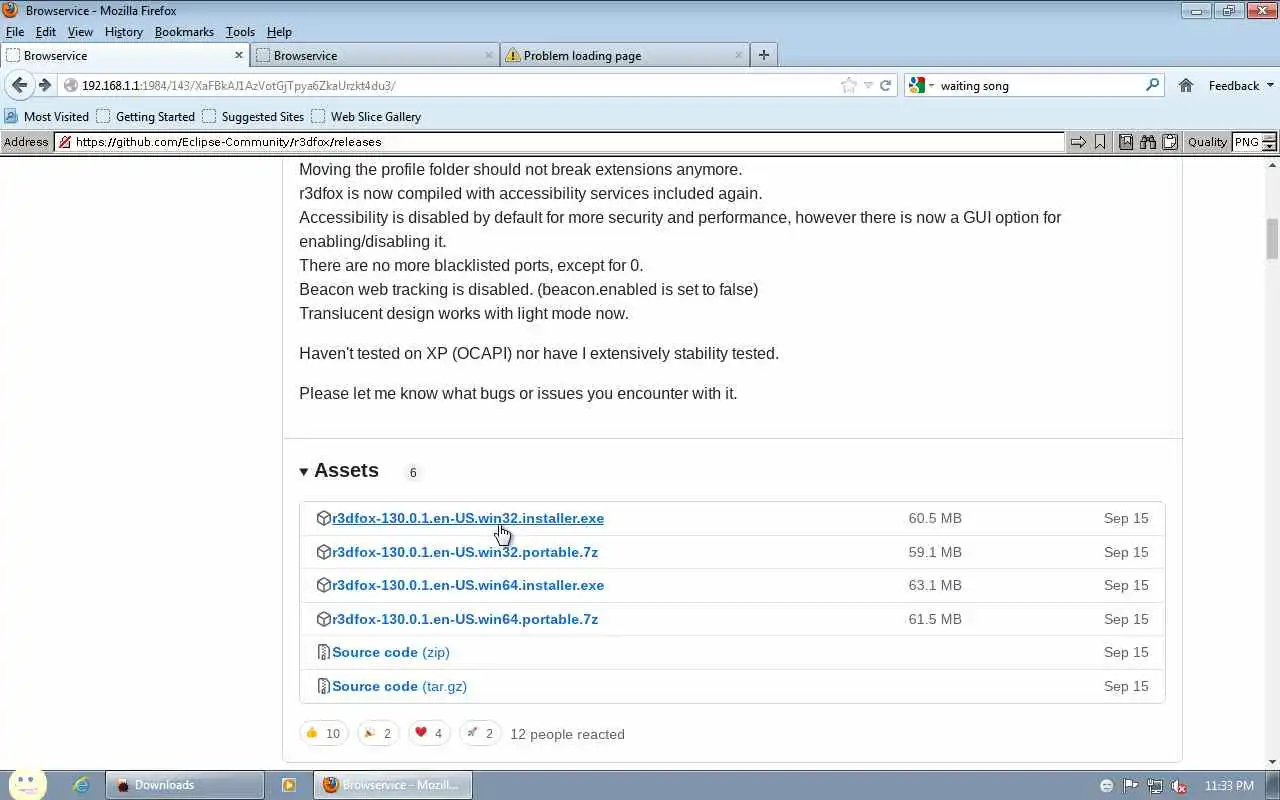Launch Internet Explorer from the taskbar

[x=81, y=785]
